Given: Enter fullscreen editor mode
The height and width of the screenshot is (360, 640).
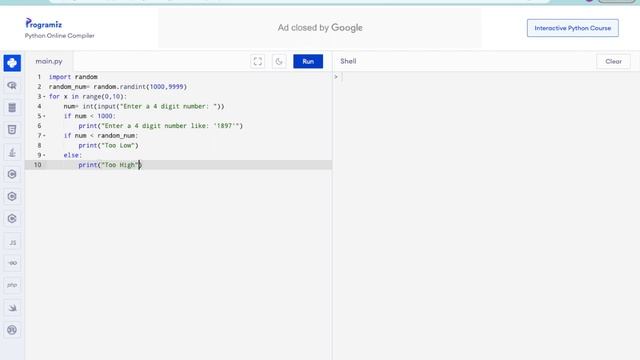Looking at the screenshot, I should coord(258,61).
